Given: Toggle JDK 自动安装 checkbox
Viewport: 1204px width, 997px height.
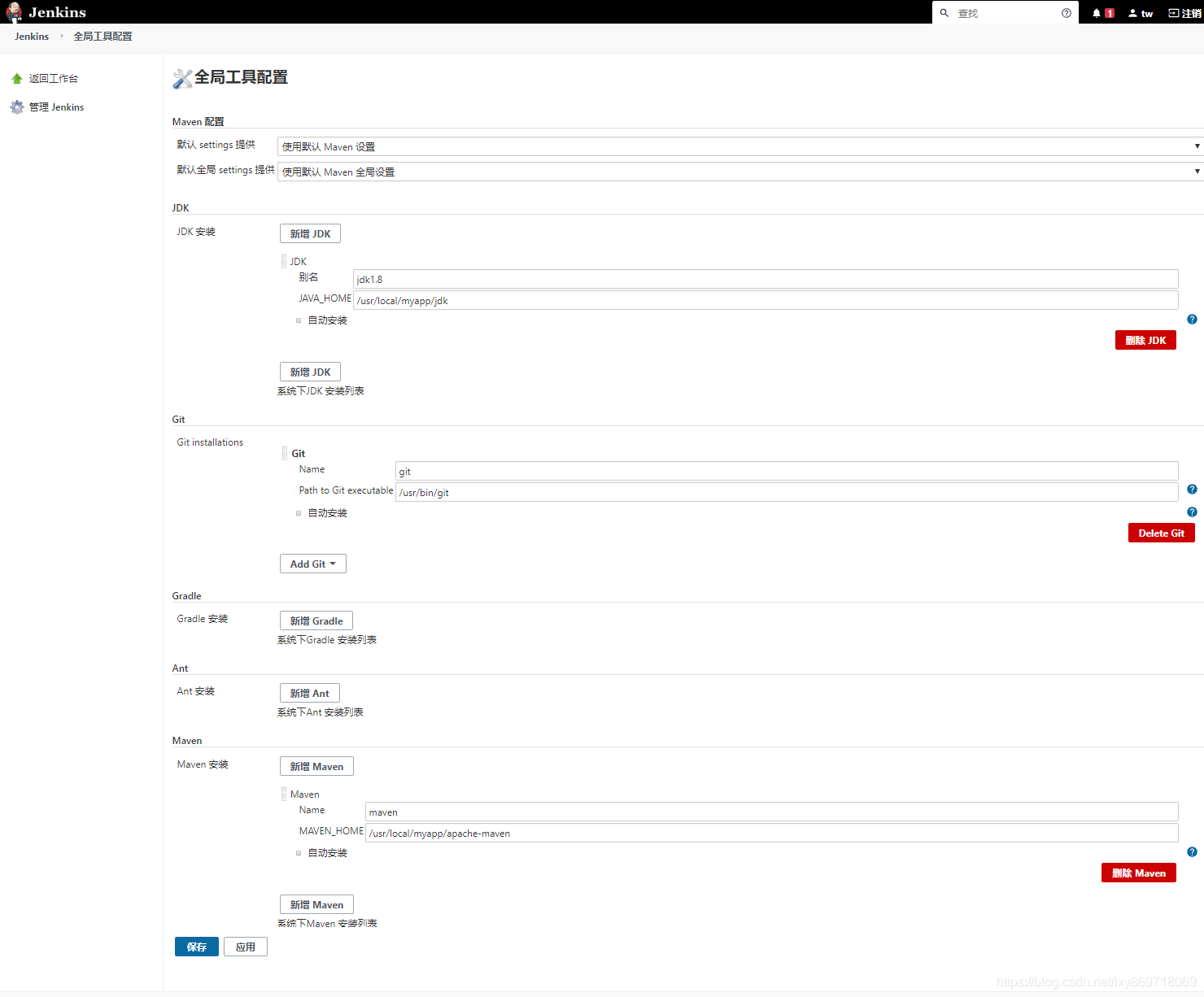Looking at the screenshot, I should 299,320.
